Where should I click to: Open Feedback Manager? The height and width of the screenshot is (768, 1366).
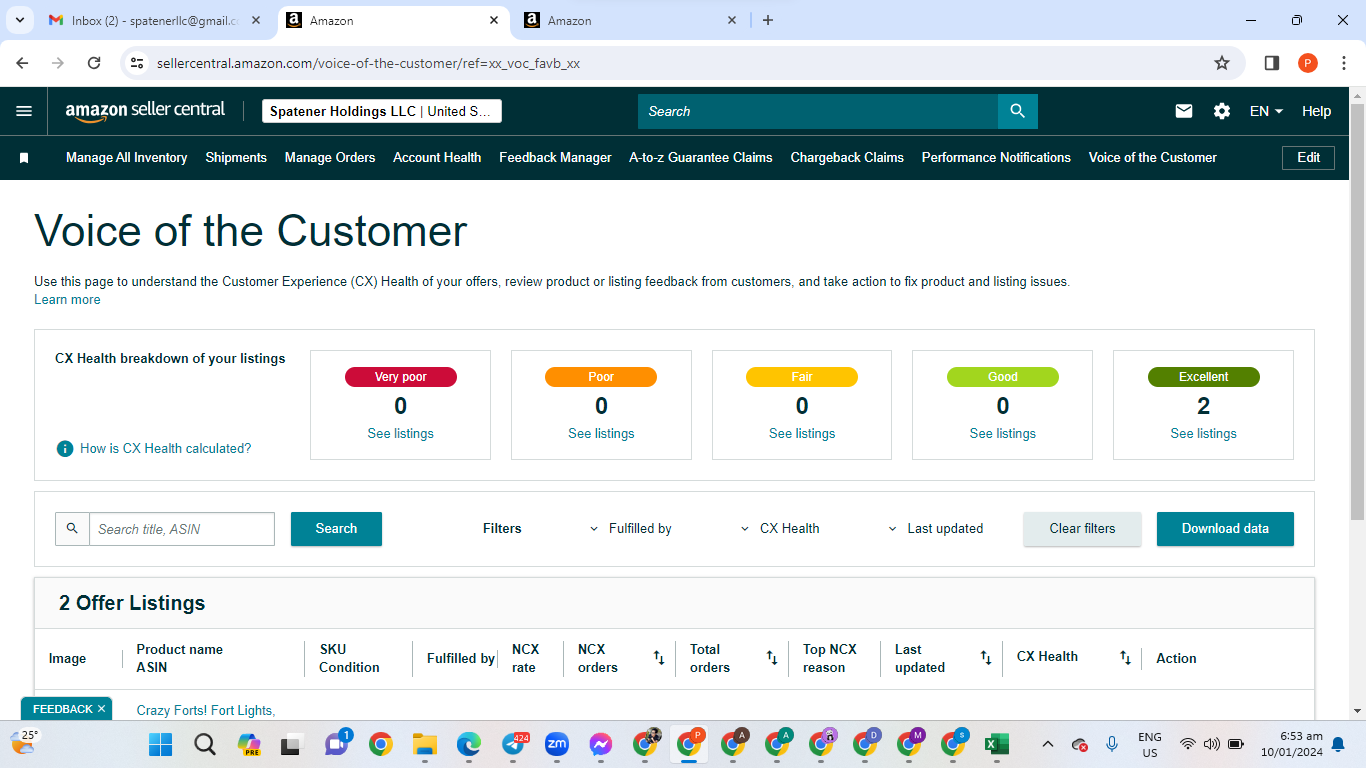555,158
